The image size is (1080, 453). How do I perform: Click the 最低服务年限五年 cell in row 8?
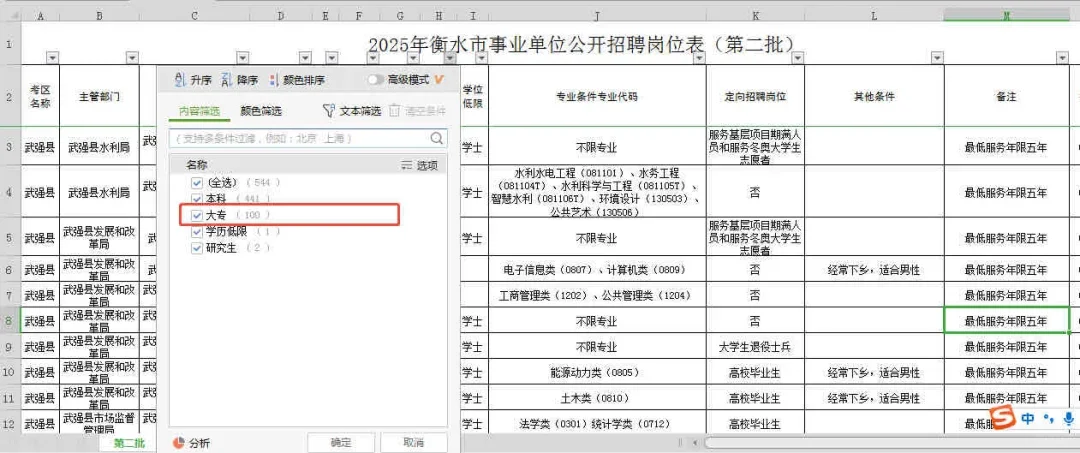(1006, 321)
